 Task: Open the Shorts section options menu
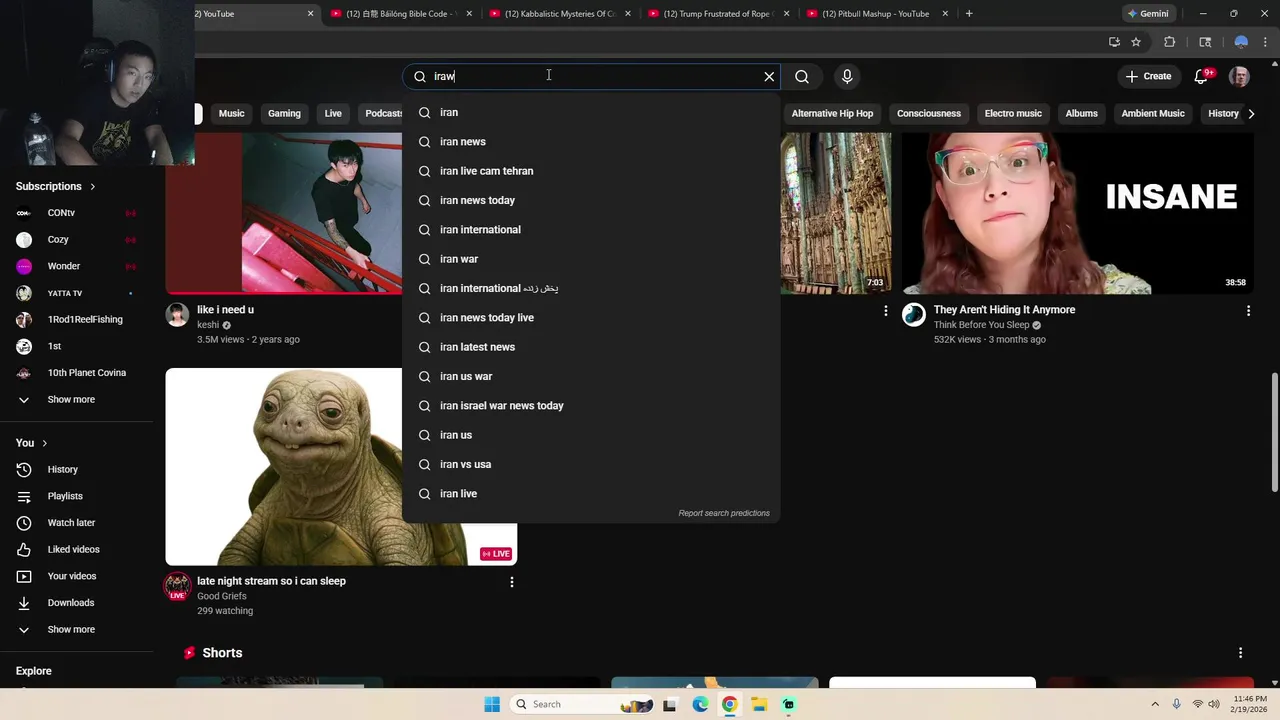pyautogui.click(x=1240, y=653)
